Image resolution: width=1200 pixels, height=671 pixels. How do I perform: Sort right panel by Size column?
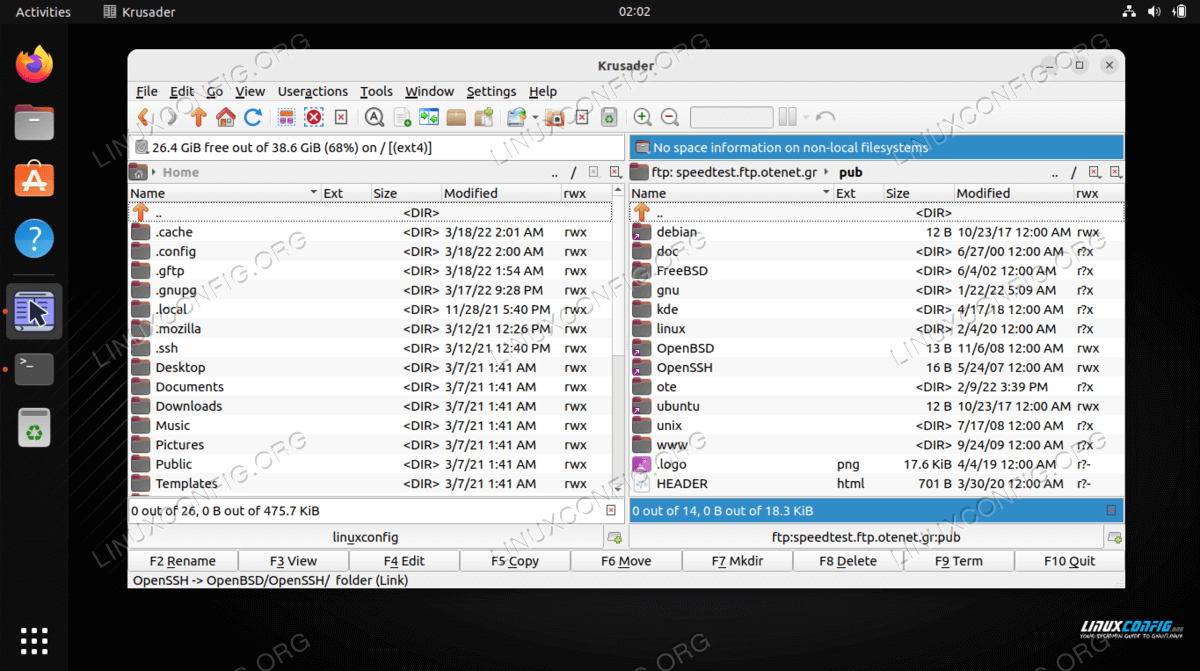[917, 193]
